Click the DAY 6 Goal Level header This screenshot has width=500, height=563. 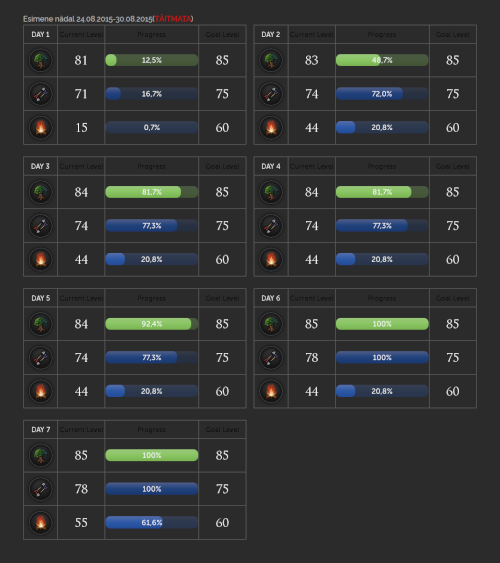pyautogui.click(x=453, y=298)
